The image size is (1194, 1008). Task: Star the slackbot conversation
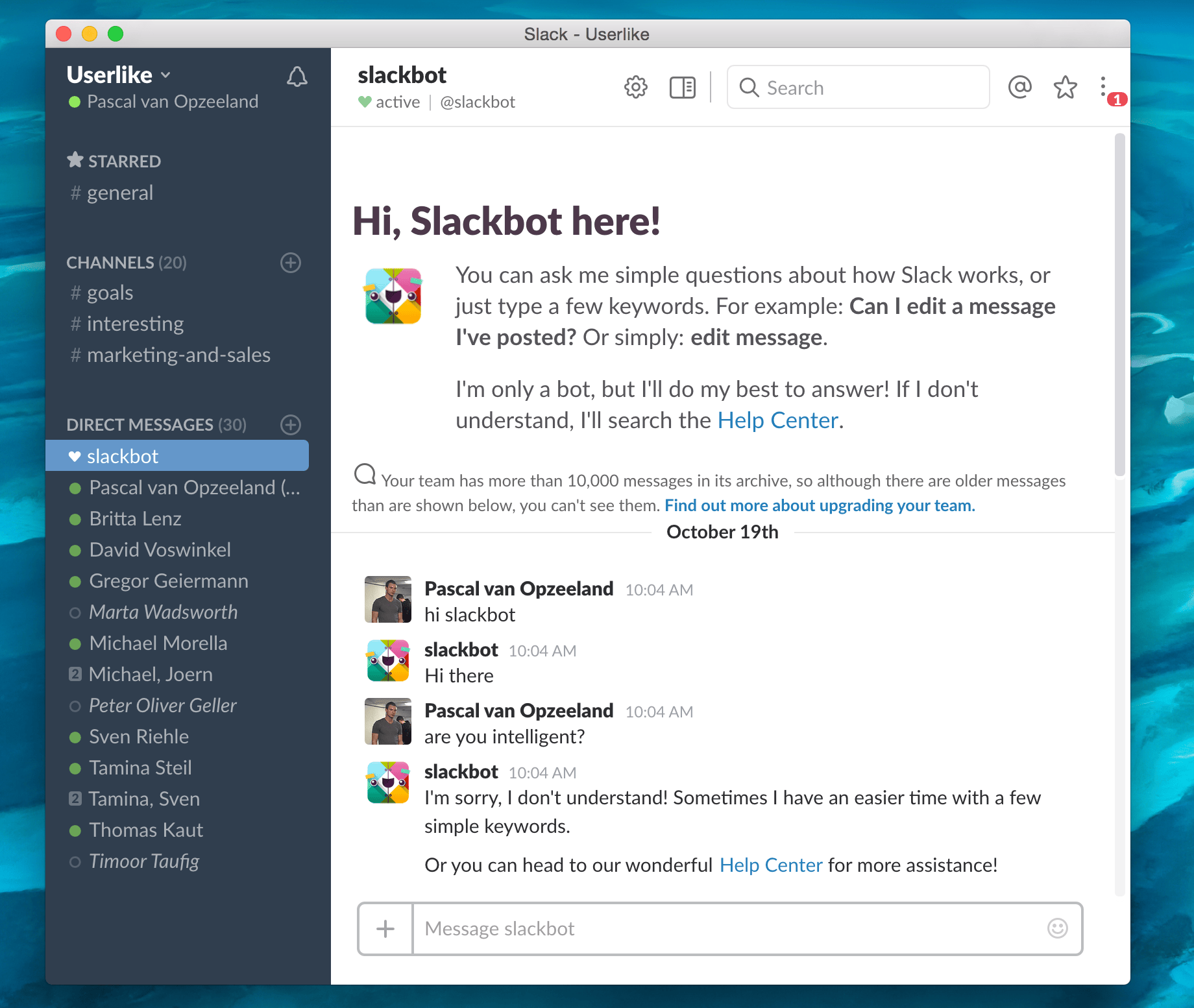[x=1065, y=87]
